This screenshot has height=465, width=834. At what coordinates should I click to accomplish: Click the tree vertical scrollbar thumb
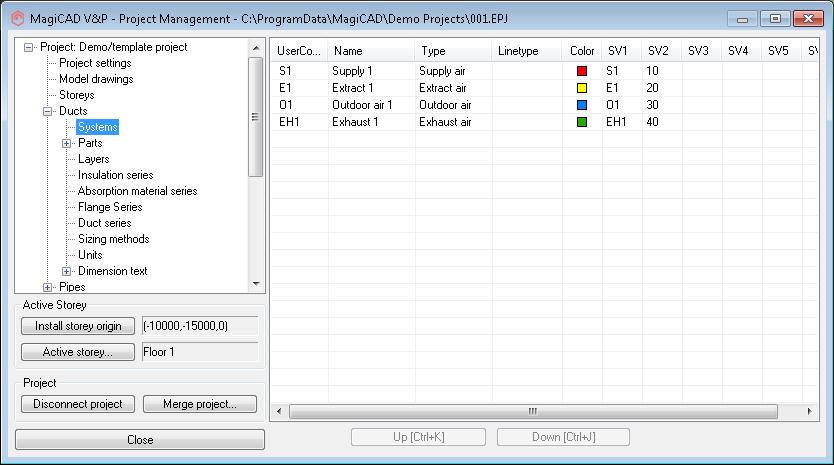tap(256, 117)
